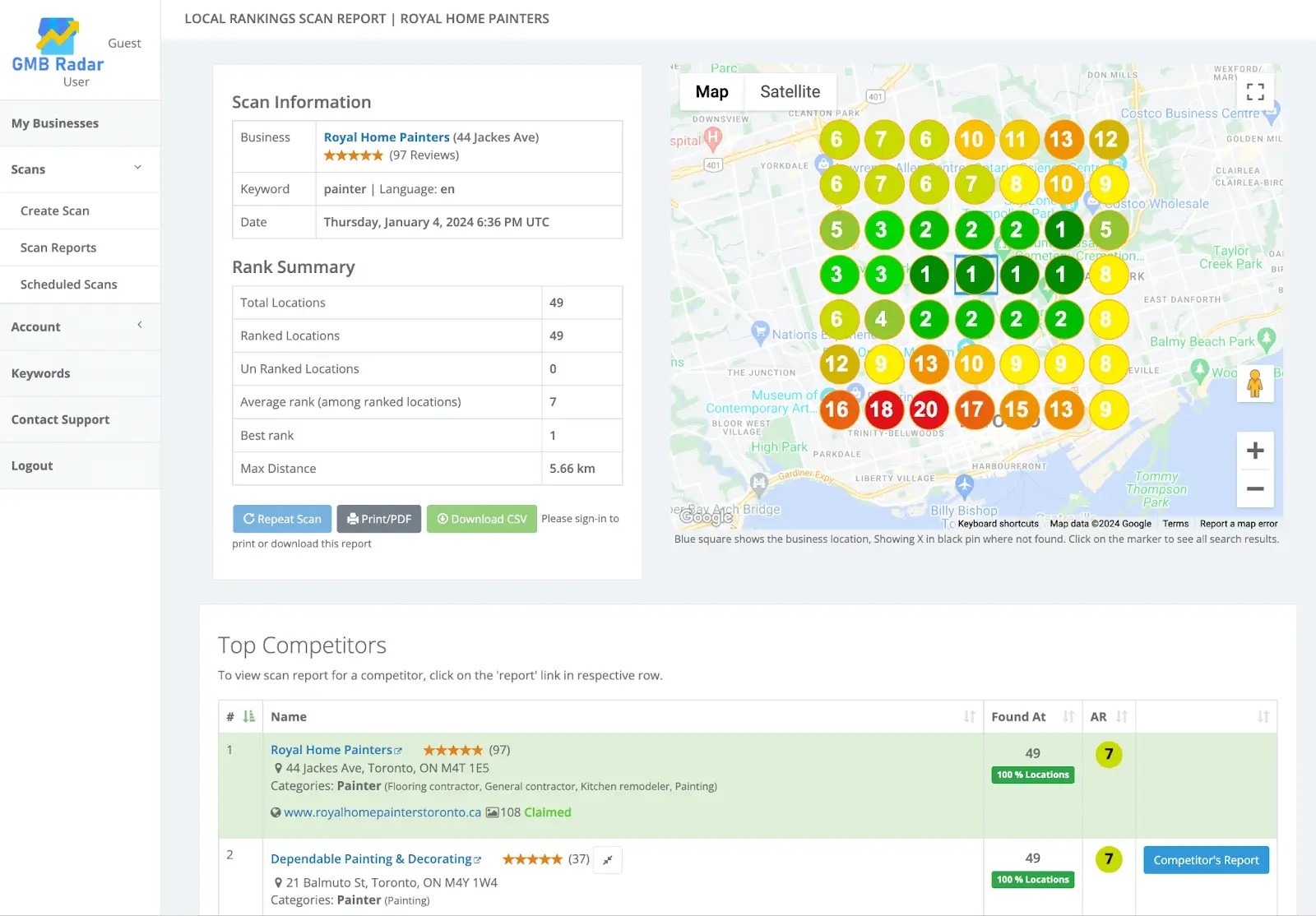Click the Print/PDF button
The height and width of the screenshot is (916, 1316).
379,519
